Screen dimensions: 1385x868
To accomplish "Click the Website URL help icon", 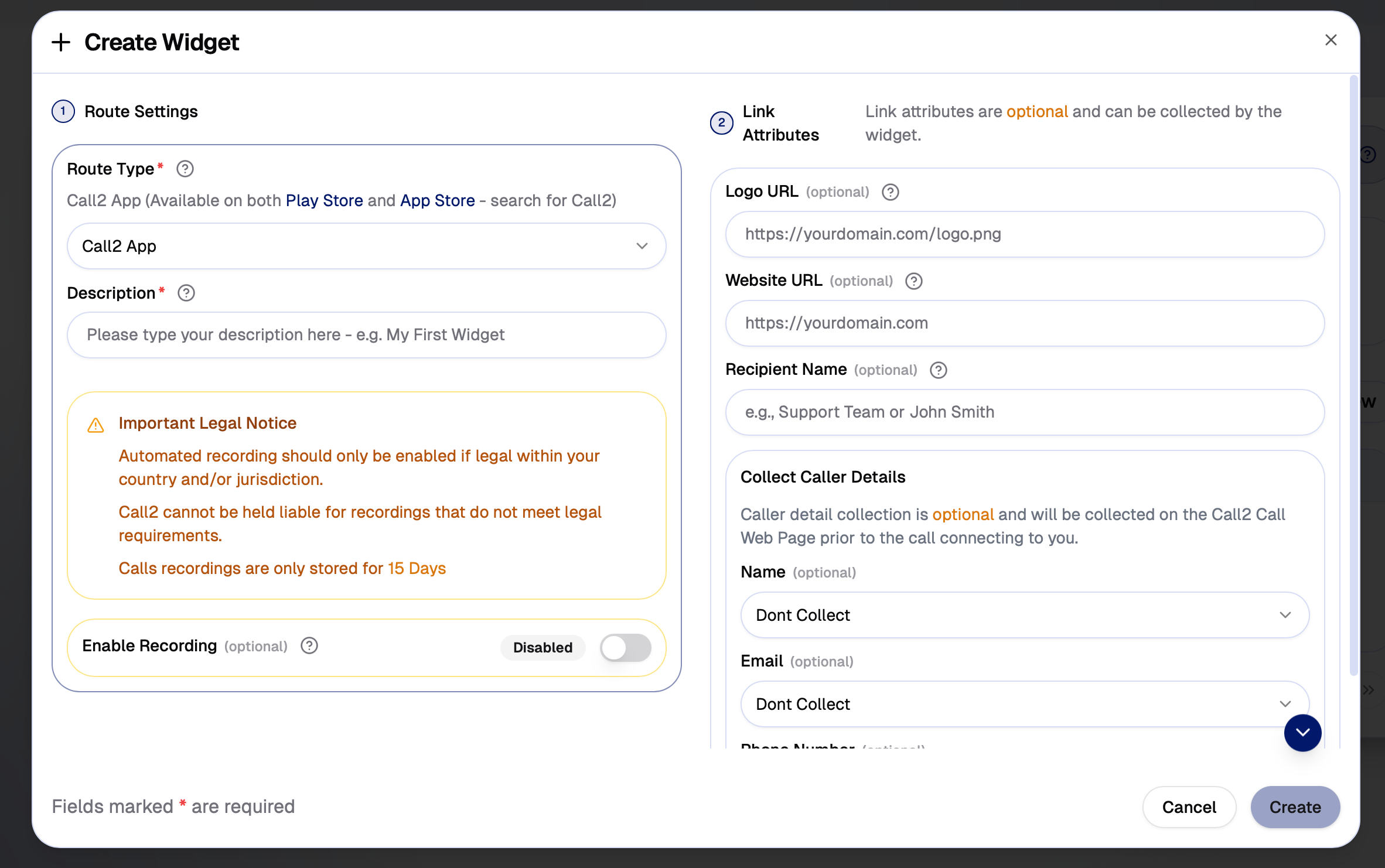I will (x=914, y=281).
